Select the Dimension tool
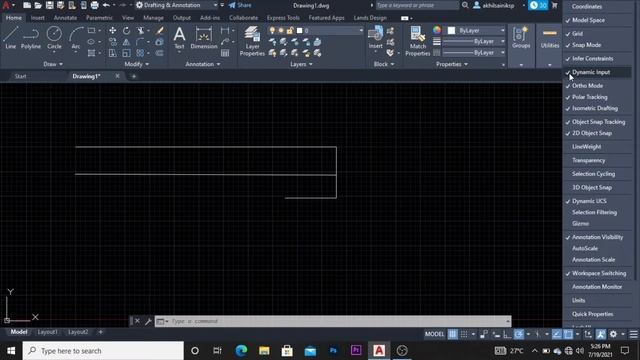 [204, 38]
